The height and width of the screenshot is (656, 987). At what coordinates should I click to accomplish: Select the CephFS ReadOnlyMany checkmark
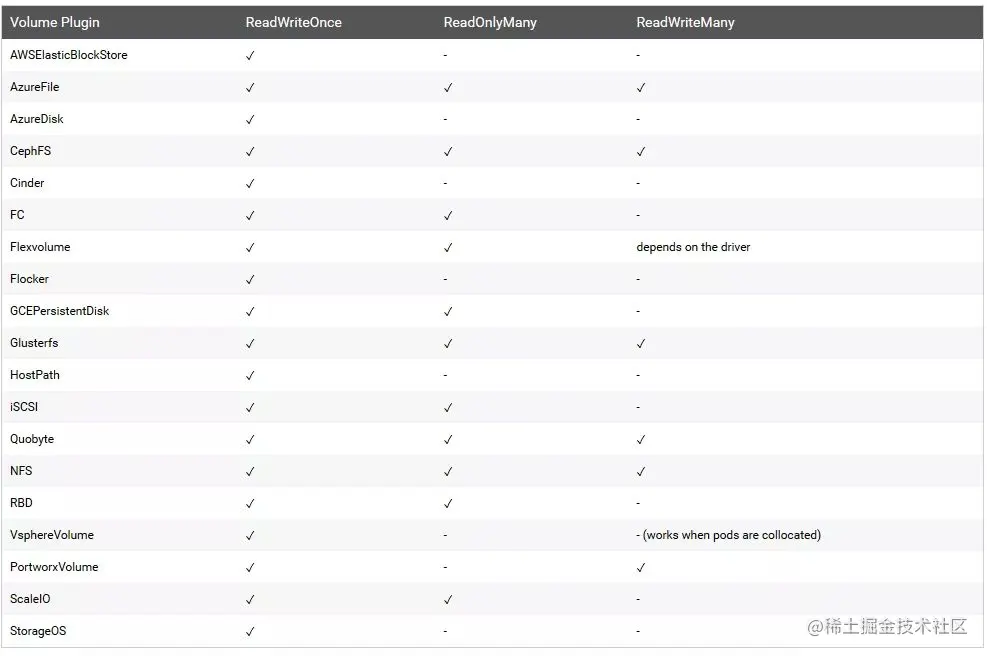(448, 152)
